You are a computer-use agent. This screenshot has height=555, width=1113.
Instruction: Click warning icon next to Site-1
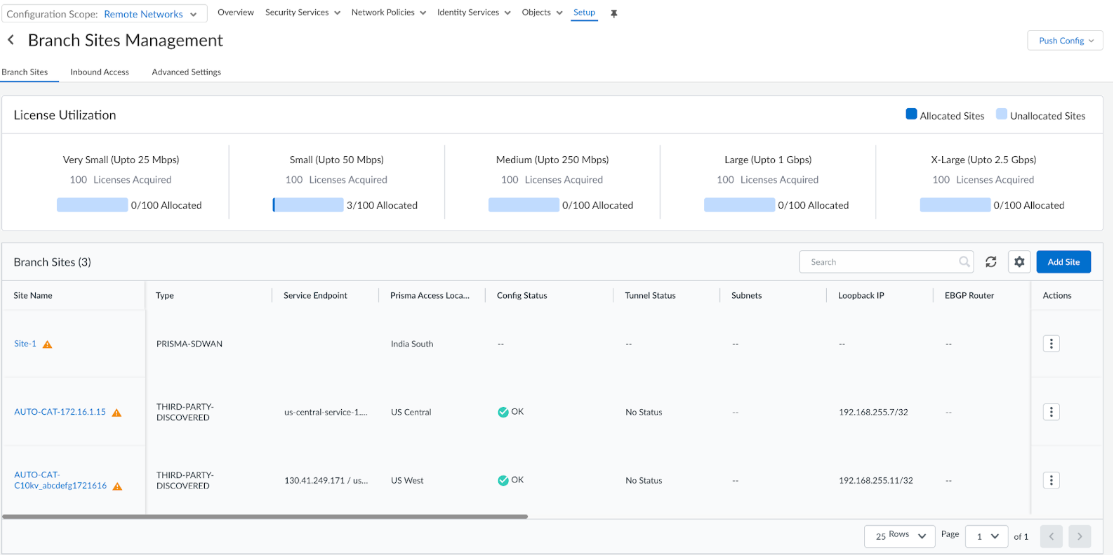47,344
